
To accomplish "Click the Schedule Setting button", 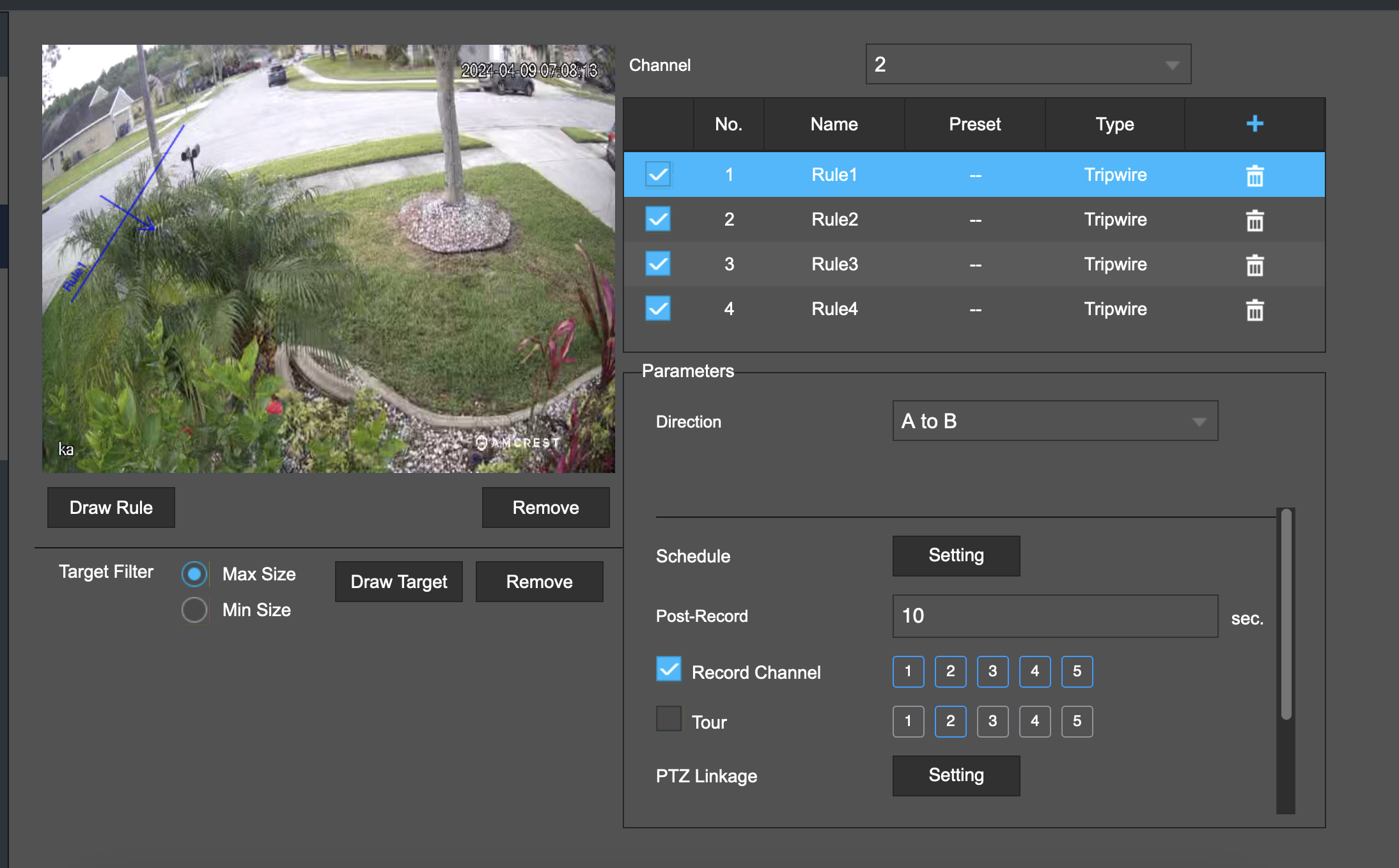I will 956,554.
